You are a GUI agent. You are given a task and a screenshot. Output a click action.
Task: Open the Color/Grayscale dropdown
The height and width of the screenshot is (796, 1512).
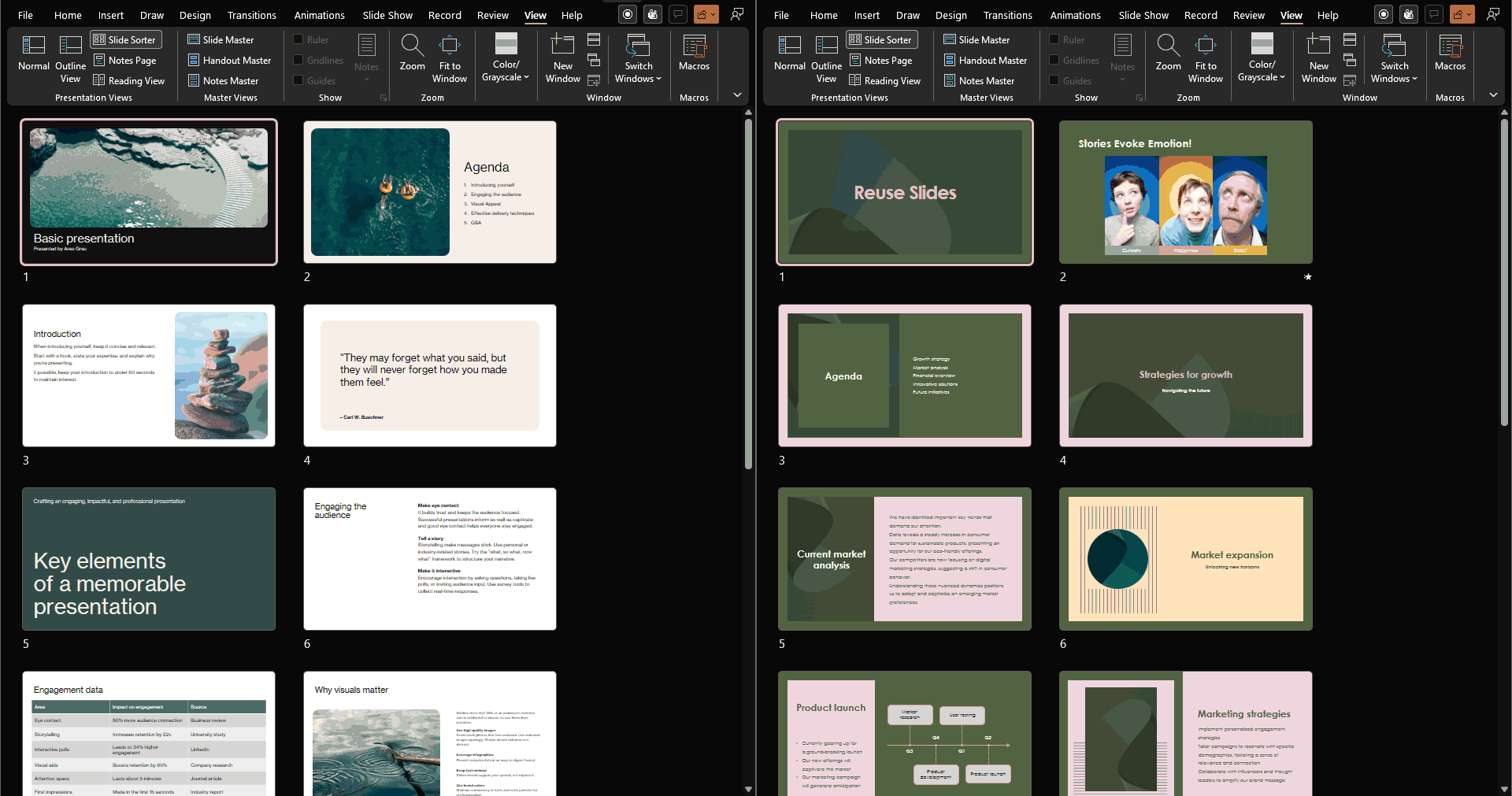(x=506, y=57)
